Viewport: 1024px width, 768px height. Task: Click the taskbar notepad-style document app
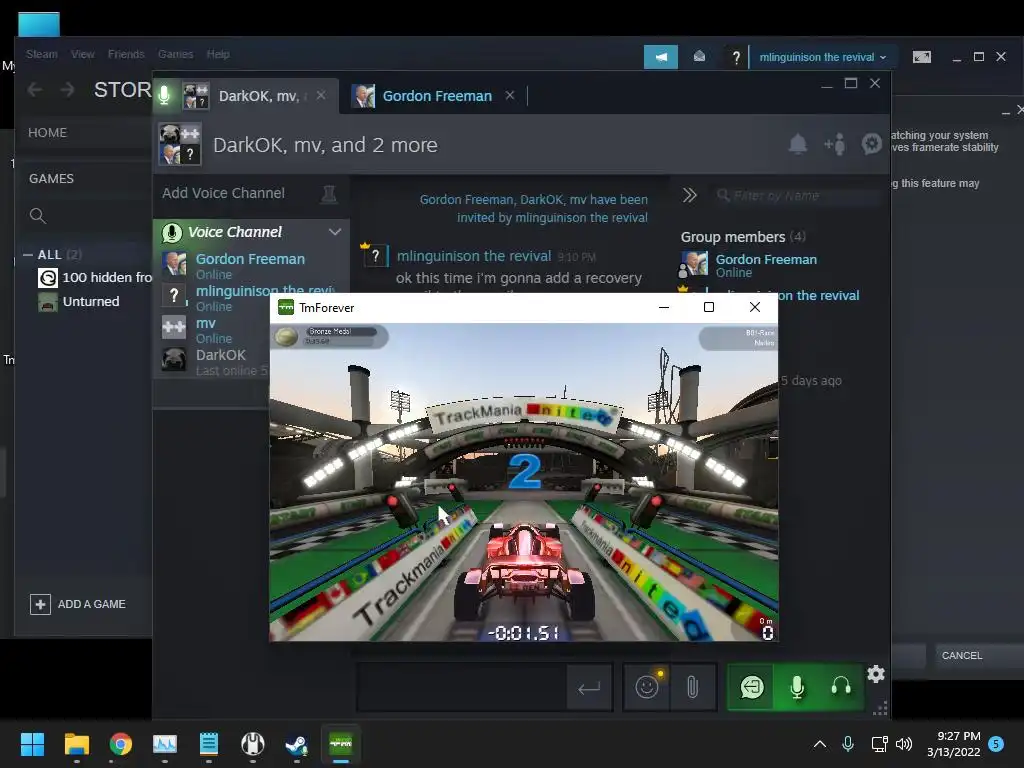click(208, 744)
